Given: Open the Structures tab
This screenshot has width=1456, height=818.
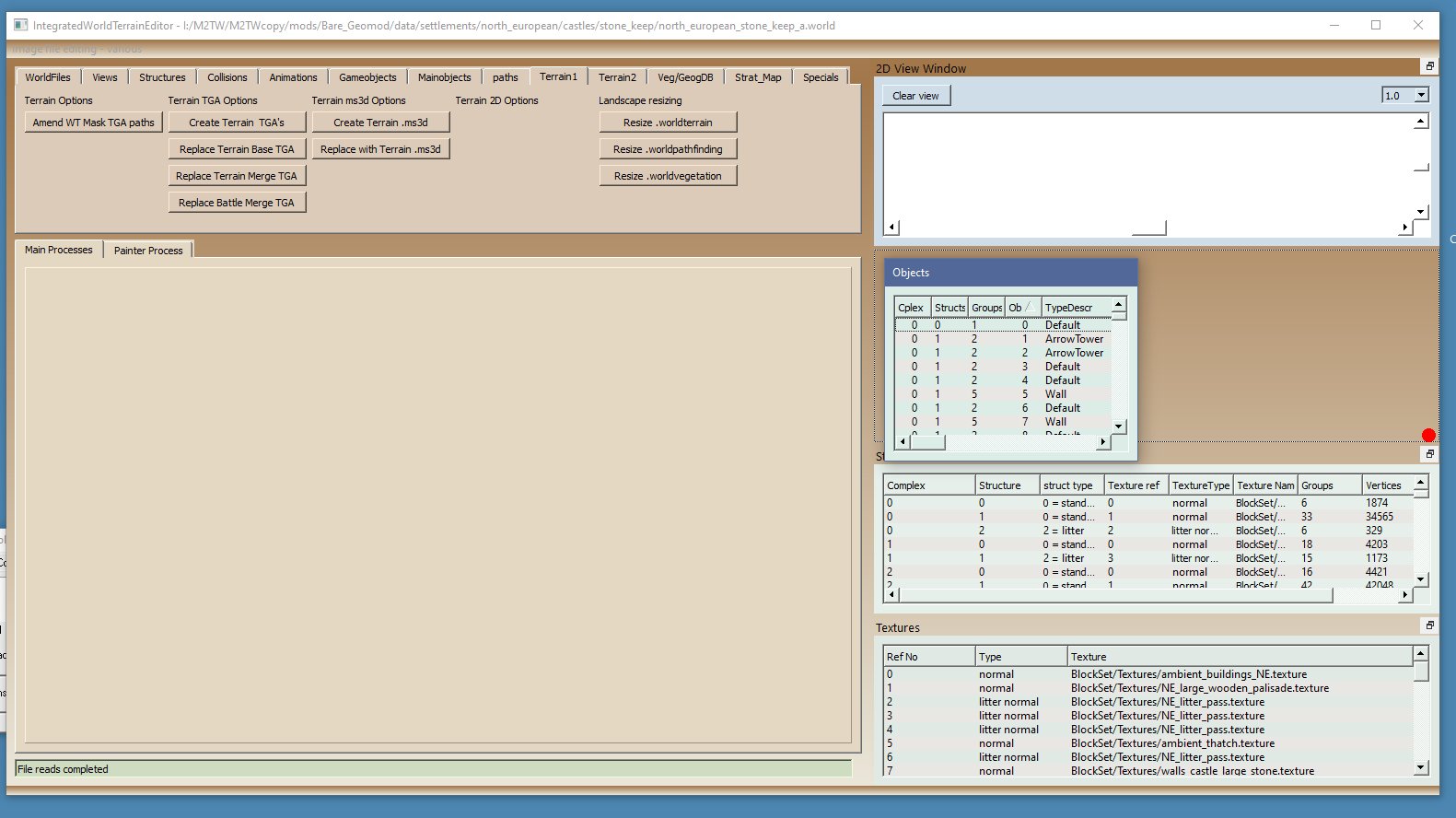Looking at the screenshot, I should (x=162, y=77).
